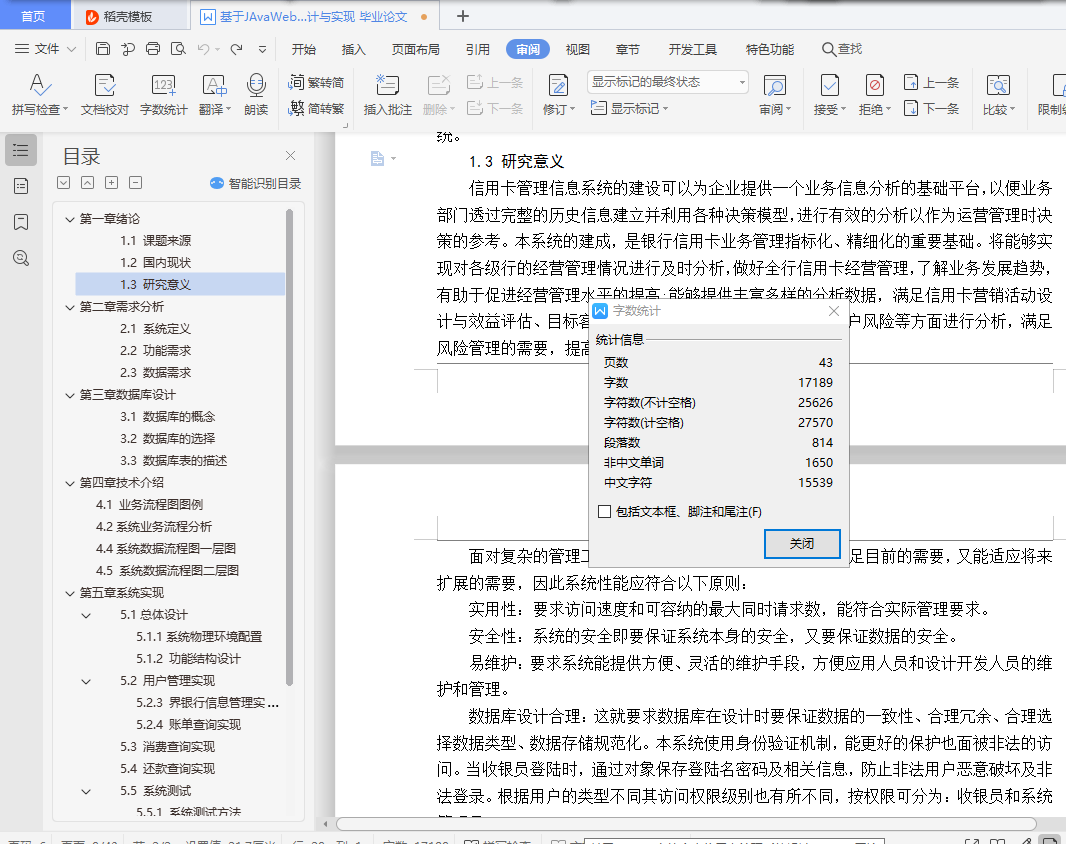This screenshot has width=1066, height=844.
Task: Open the bookmark sidebar icon
Action: [x=21, y=222]
